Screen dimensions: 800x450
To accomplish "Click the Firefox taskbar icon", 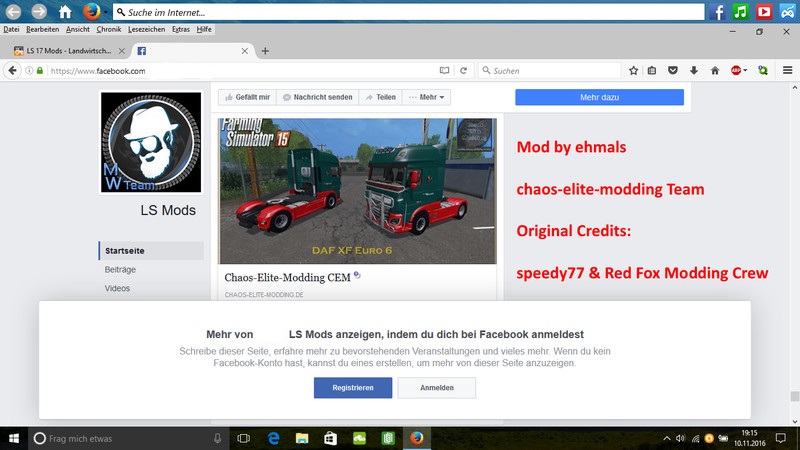I will [417, 438].
